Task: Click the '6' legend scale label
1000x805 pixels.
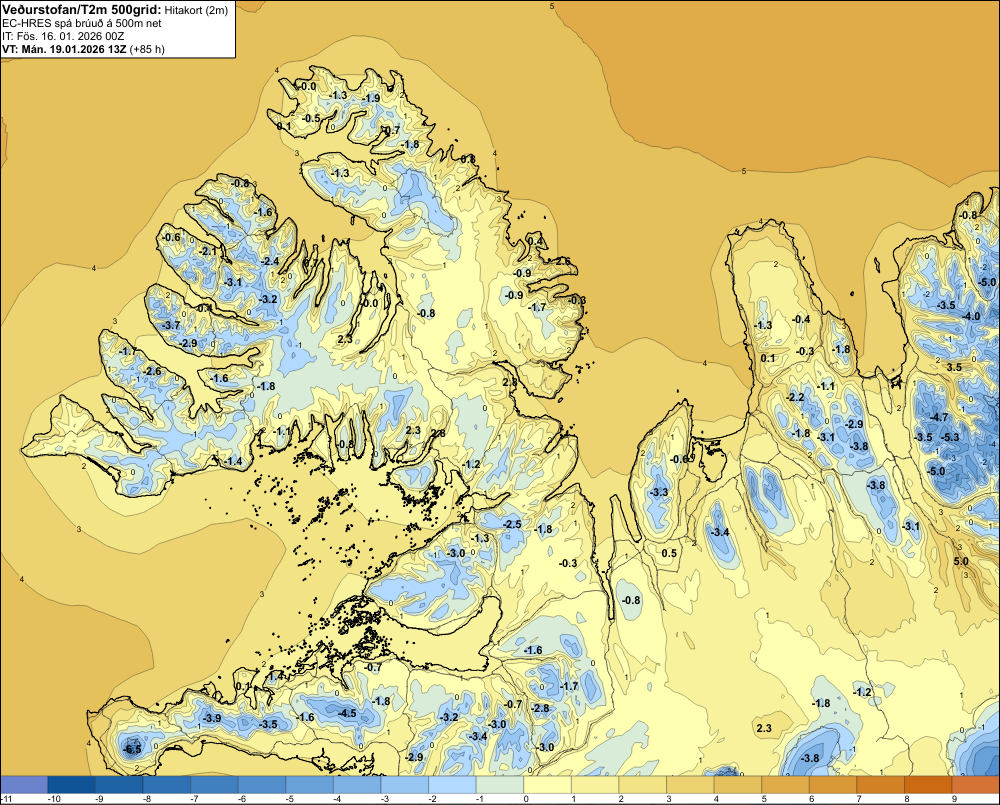Action: (x=812, y=799)
